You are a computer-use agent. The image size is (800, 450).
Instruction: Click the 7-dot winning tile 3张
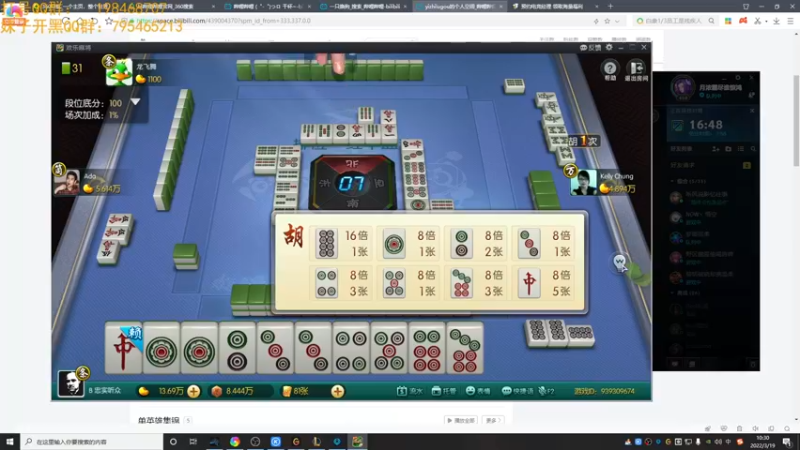pyautogui.click(x=461, y=283)
